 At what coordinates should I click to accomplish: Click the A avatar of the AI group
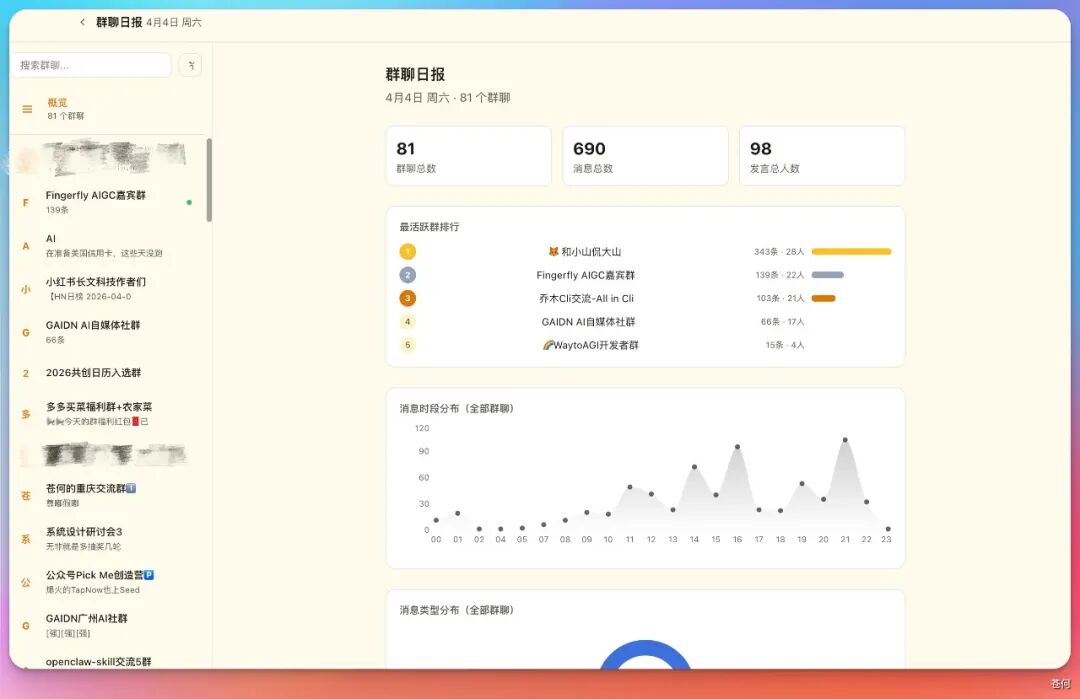tap(25, 245)
